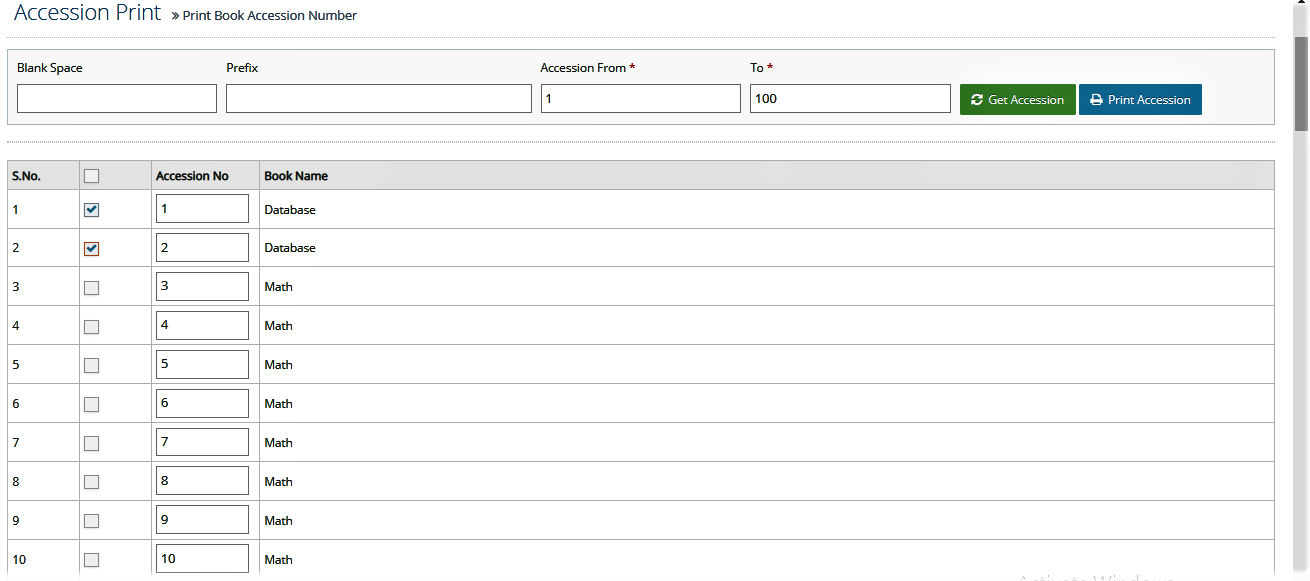Click the Accession From field

click(x=641, y=98)
